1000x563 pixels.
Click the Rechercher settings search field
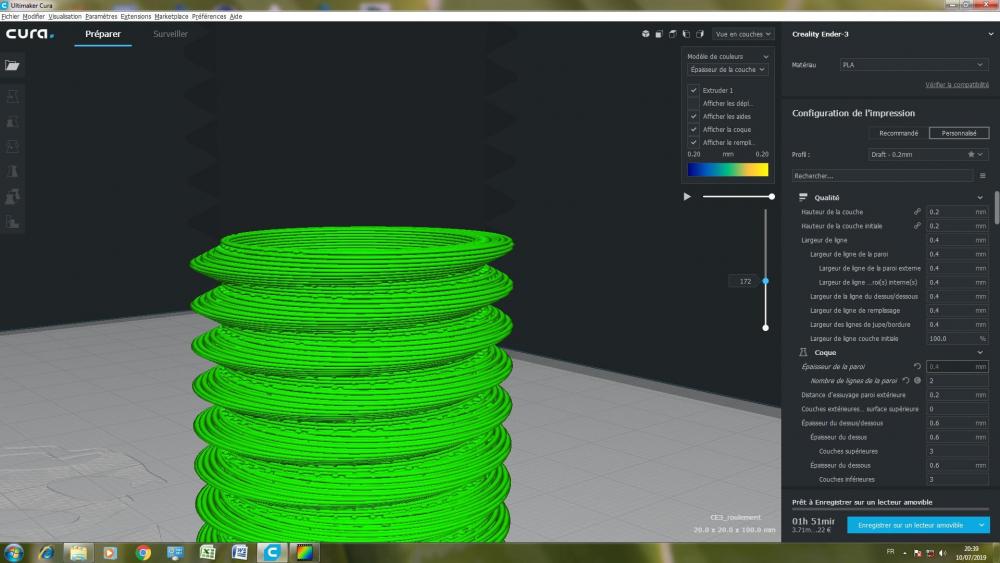point(882,175)
